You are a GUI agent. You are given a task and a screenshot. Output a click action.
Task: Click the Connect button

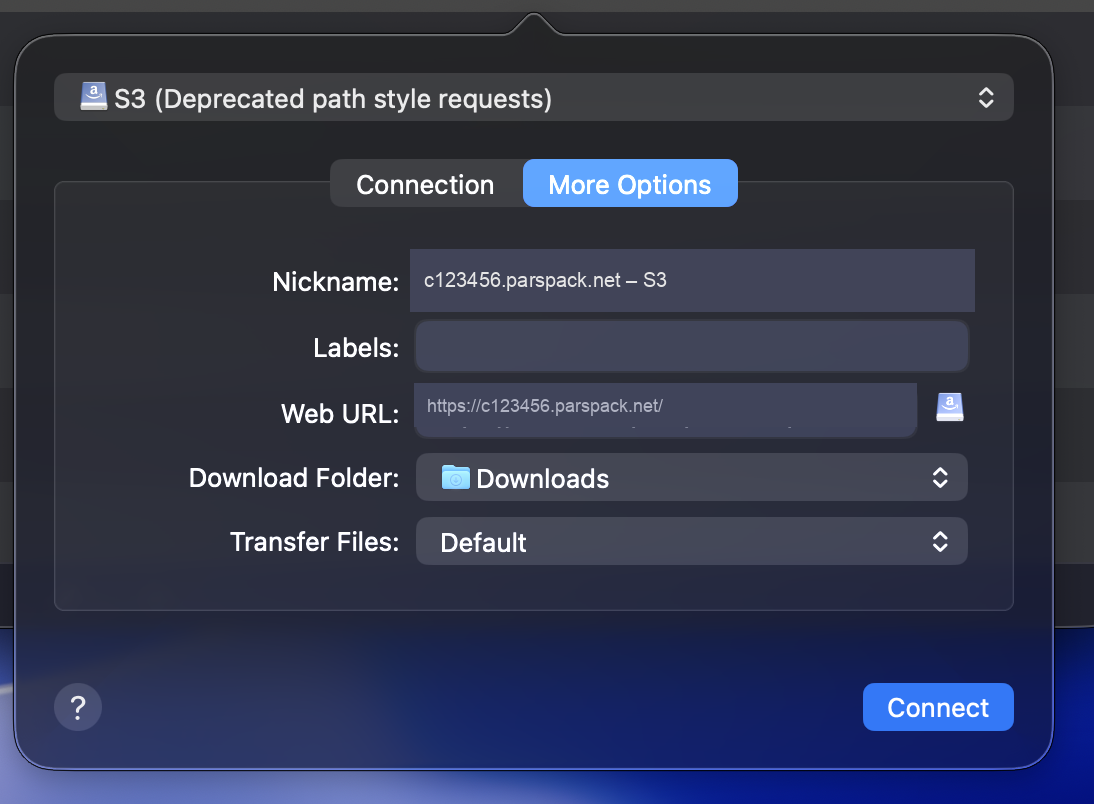[938, 708]
